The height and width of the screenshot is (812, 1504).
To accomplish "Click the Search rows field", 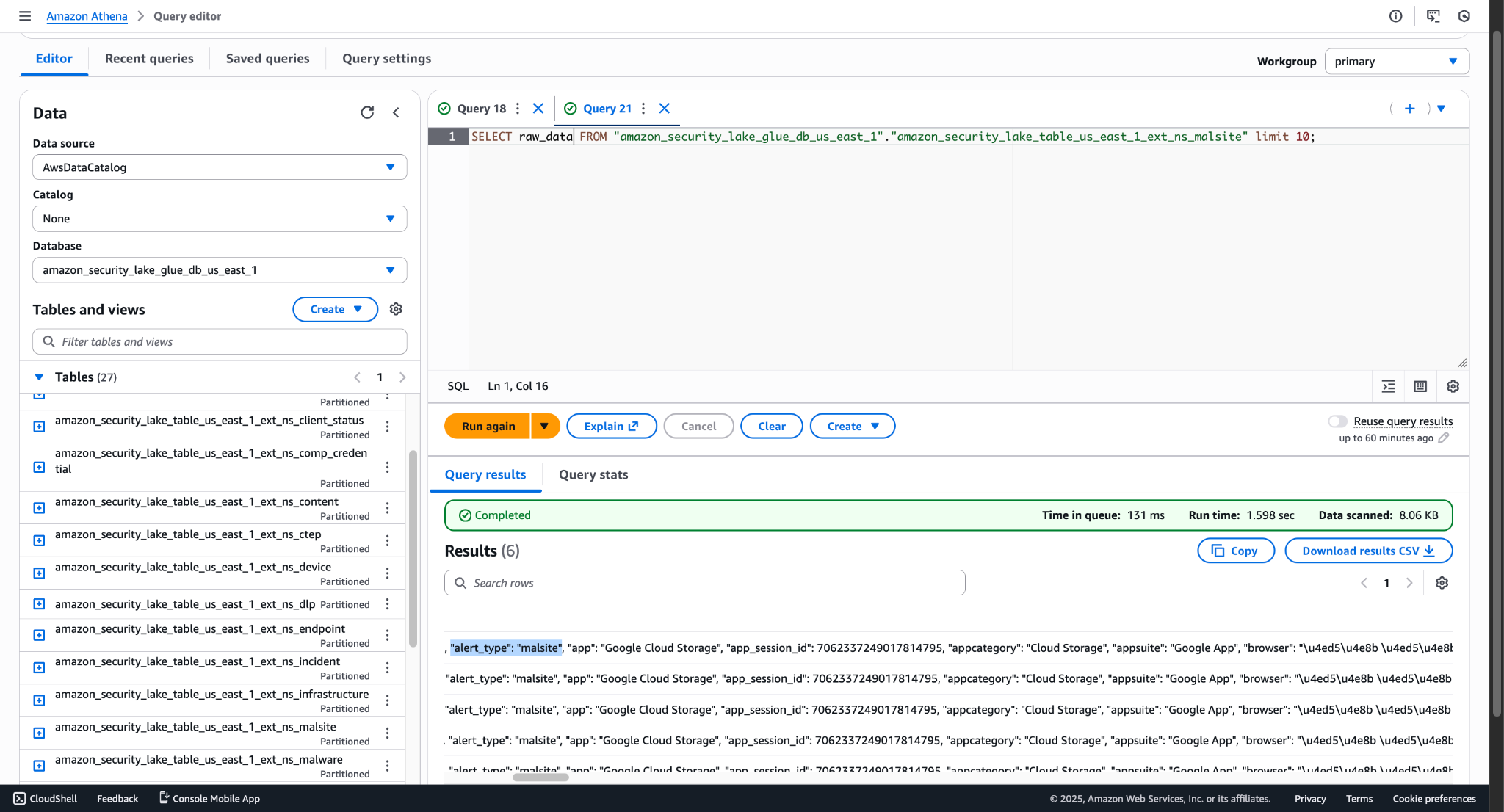I will click(704, 583).
